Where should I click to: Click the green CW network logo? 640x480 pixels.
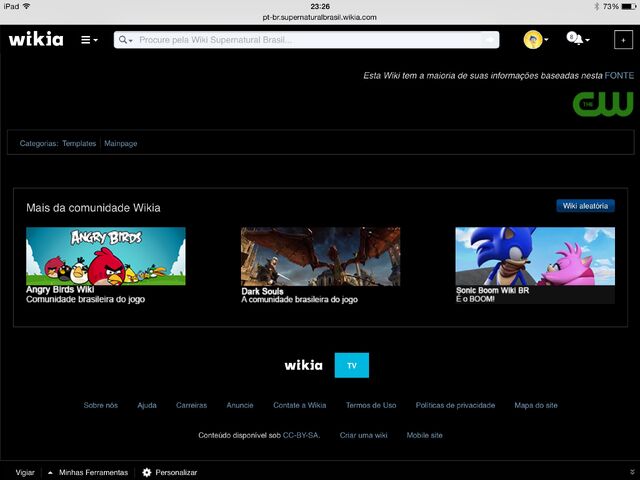click(x=603, y=104)
